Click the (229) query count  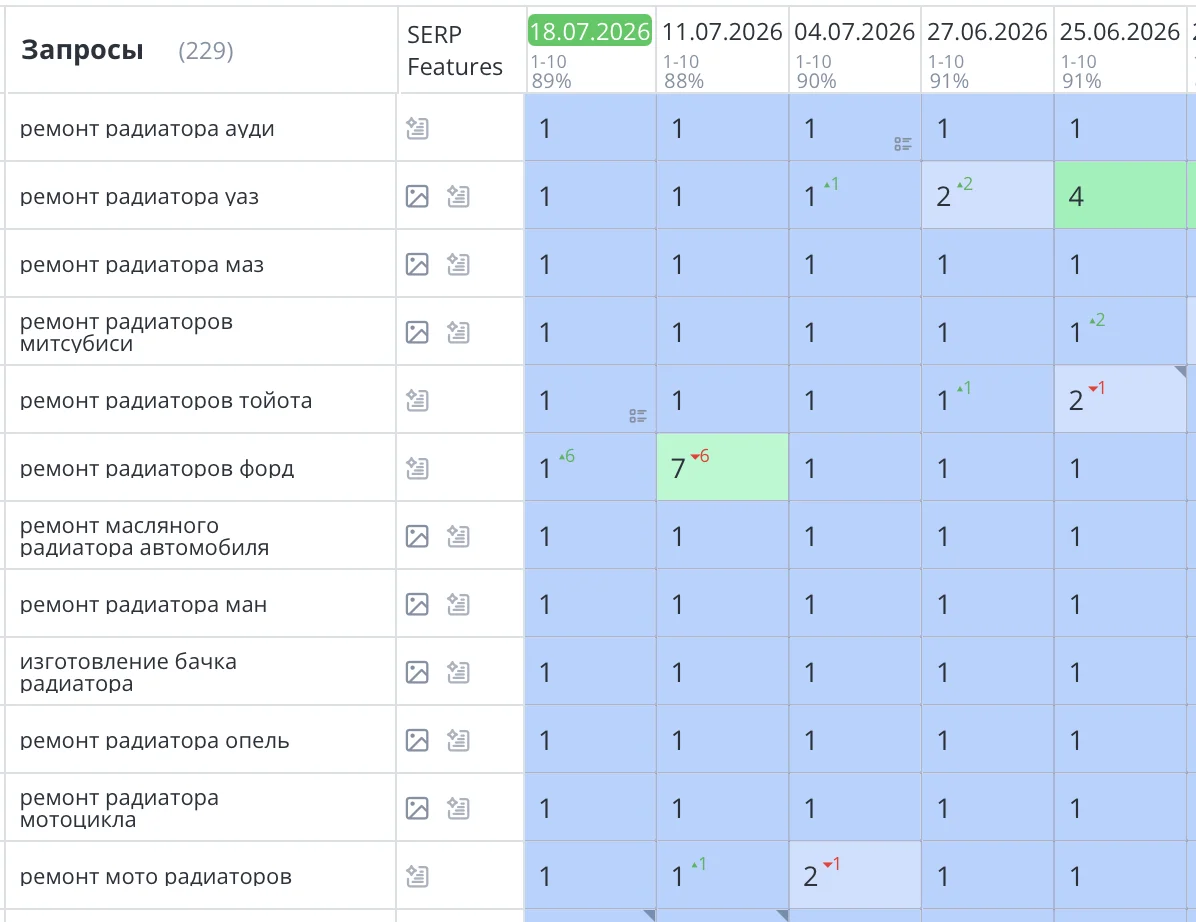(x=206, y=51)
